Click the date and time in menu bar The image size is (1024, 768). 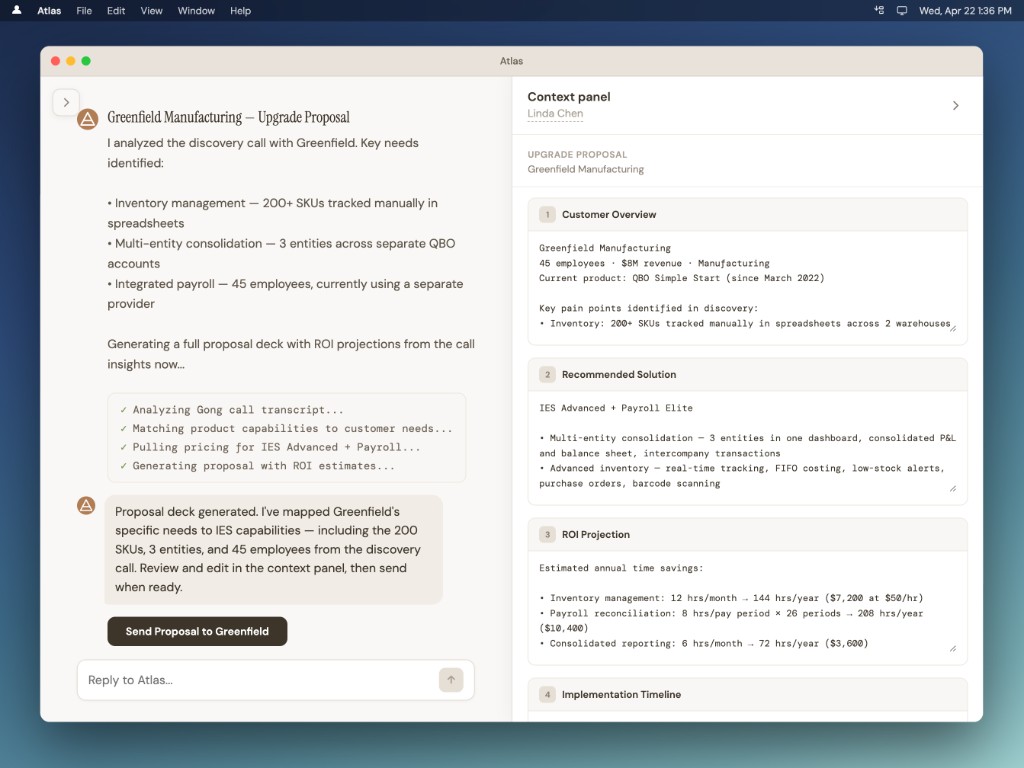(965, 10)
